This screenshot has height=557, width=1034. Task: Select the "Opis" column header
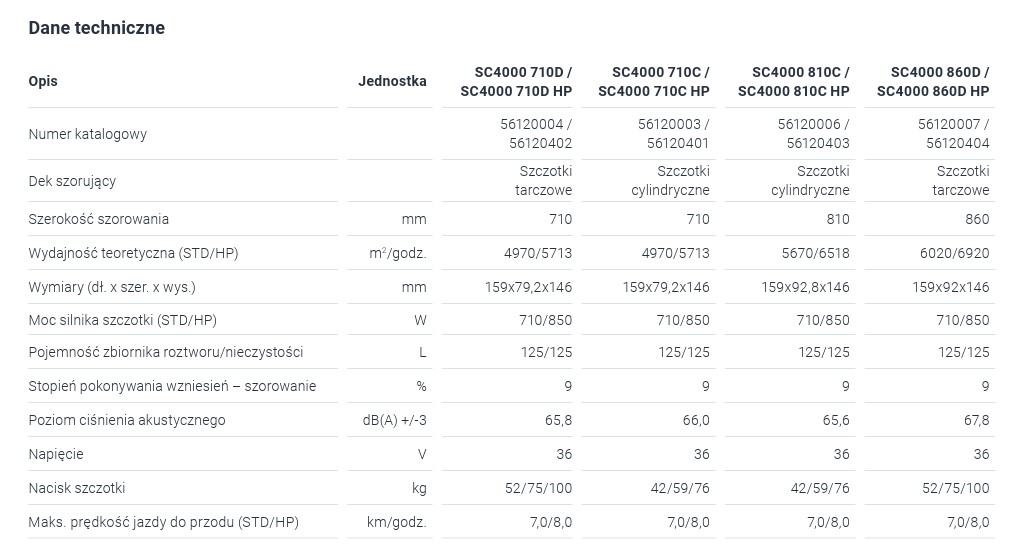point(43,81)
